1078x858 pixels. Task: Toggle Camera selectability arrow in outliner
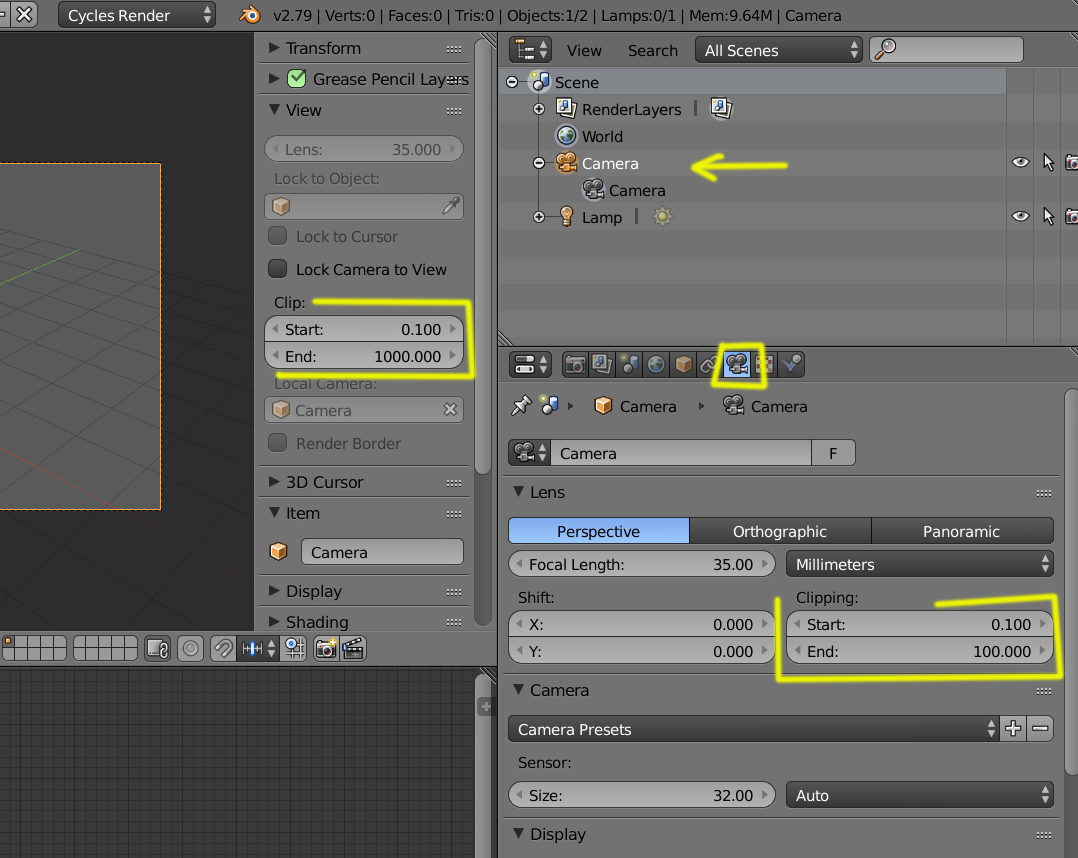[x=1048, y=162]
